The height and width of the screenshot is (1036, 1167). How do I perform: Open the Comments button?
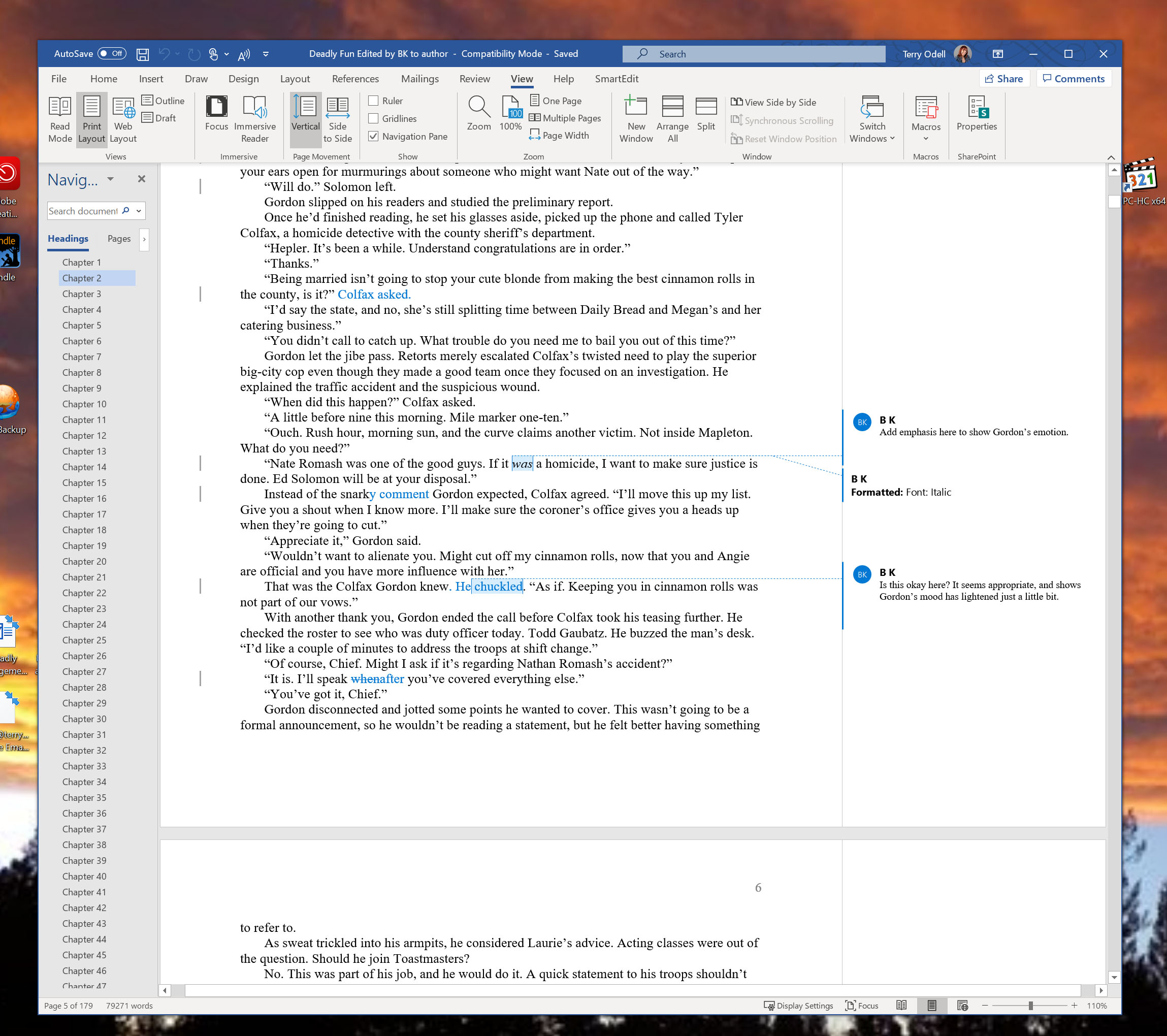pyautogui.click(x=1074, y=79)
